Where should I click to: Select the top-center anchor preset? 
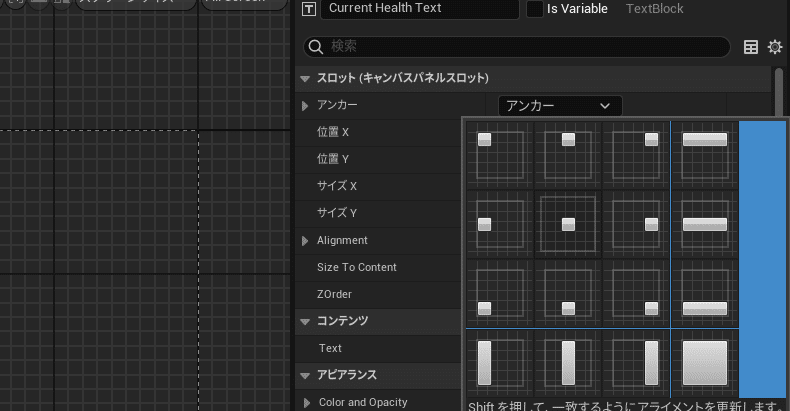(568, 155)
